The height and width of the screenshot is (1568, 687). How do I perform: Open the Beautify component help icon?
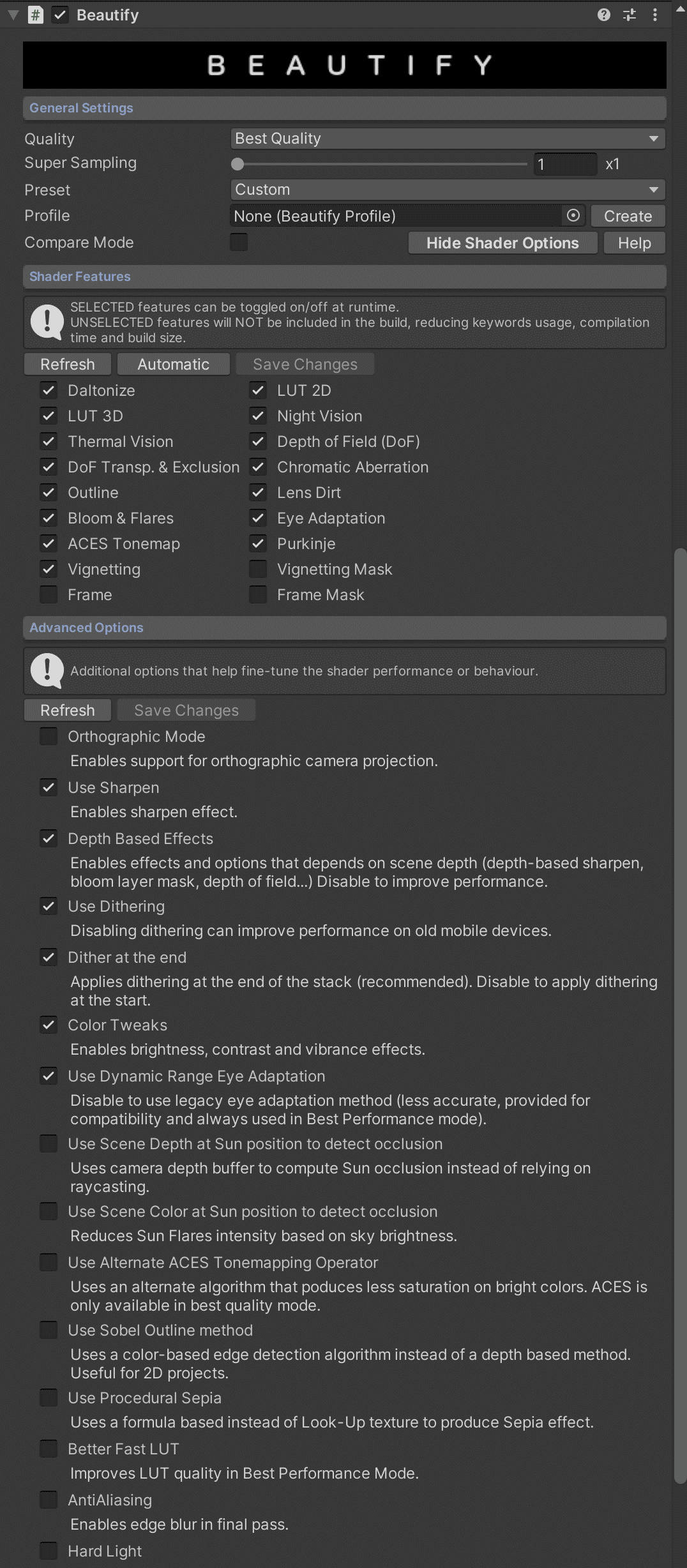(x=603, y=15)
